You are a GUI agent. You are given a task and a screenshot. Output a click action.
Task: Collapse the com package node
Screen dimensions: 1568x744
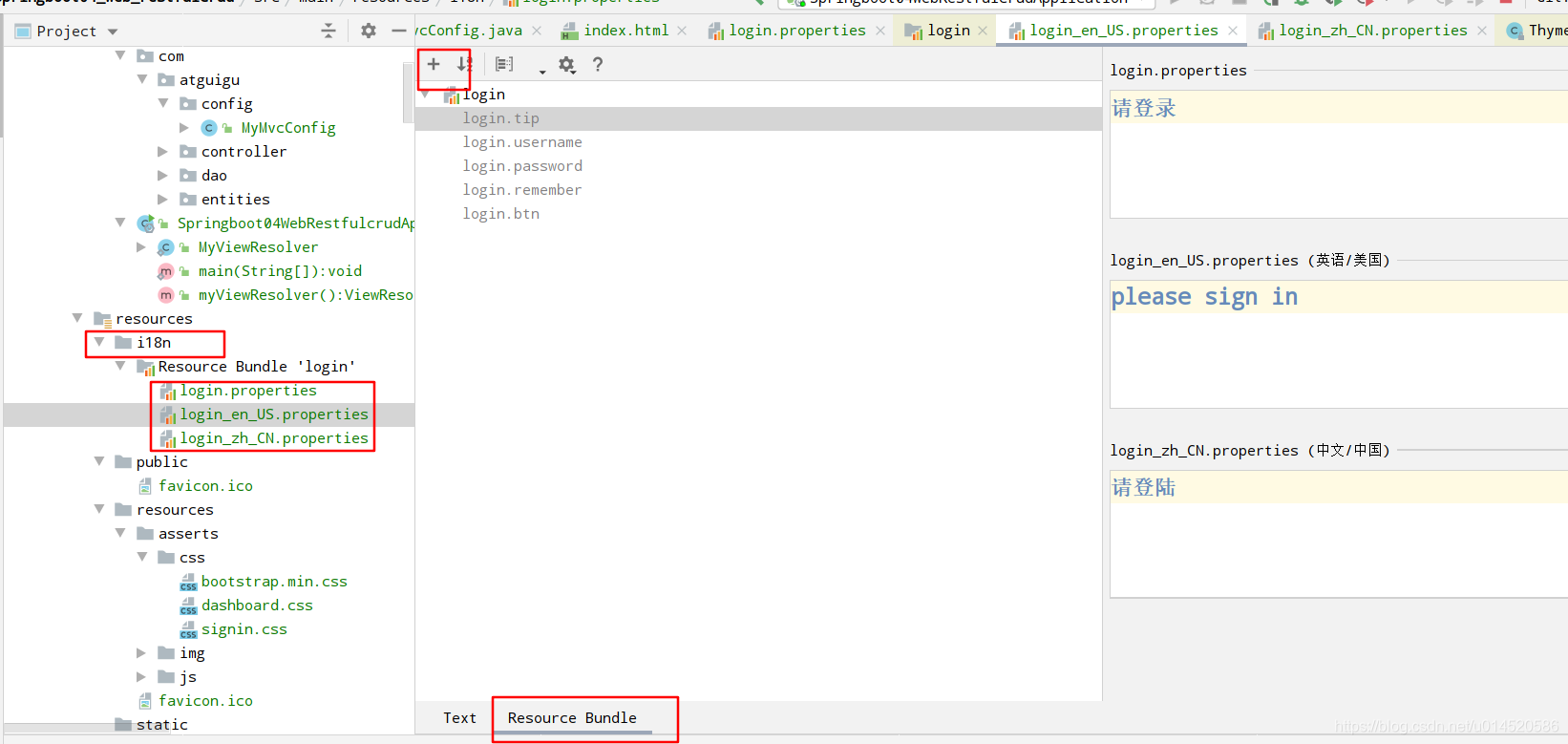(120, 55)
